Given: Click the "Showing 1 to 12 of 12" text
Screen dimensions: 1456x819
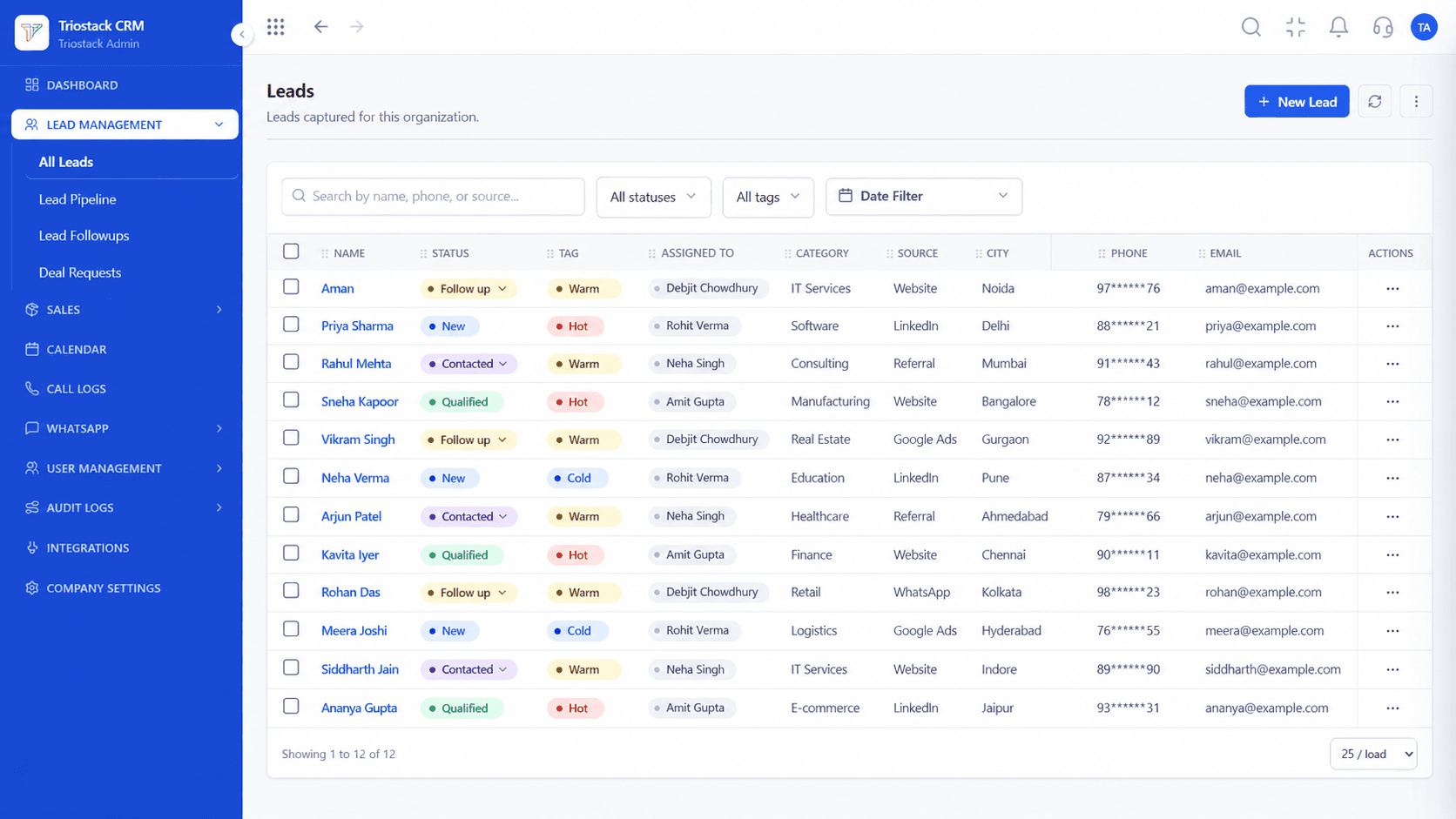Looking at the screenshot, I should click(x=339, y=755).
